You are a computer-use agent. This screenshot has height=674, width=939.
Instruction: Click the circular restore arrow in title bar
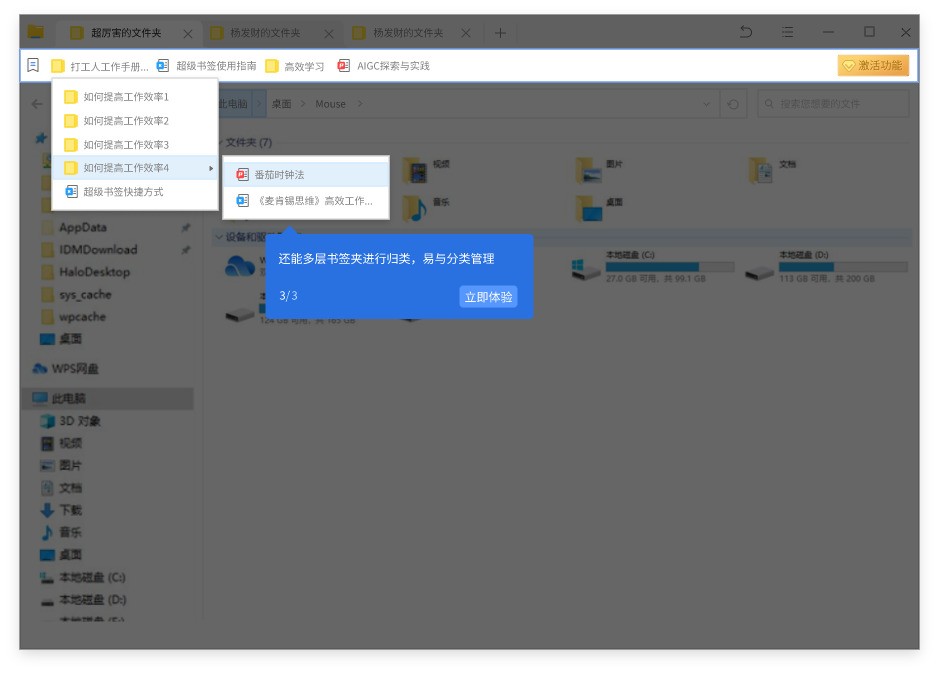[x=745, y=33]
